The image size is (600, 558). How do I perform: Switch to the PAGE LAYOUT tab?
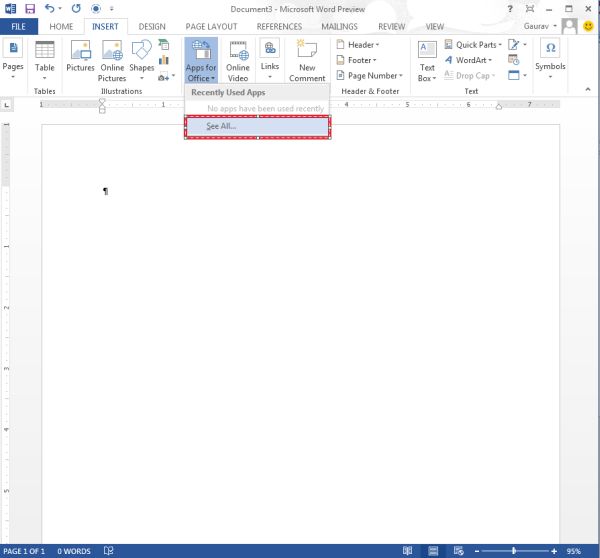[x=211, y=26]
